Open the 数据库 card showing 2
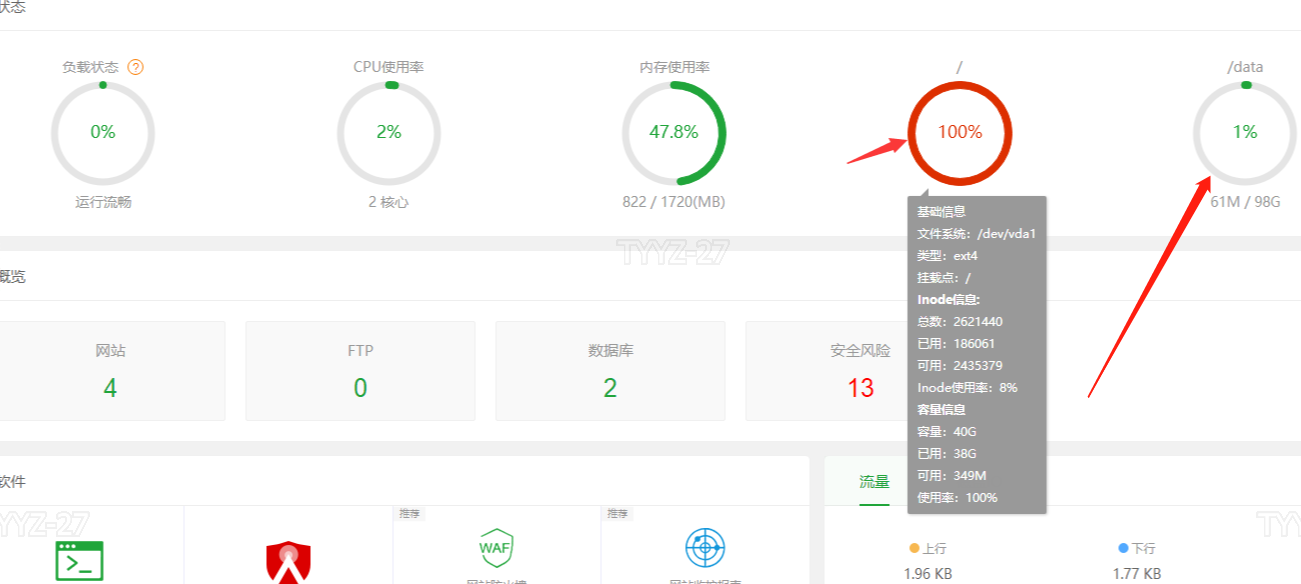 (x=610, y=370)
